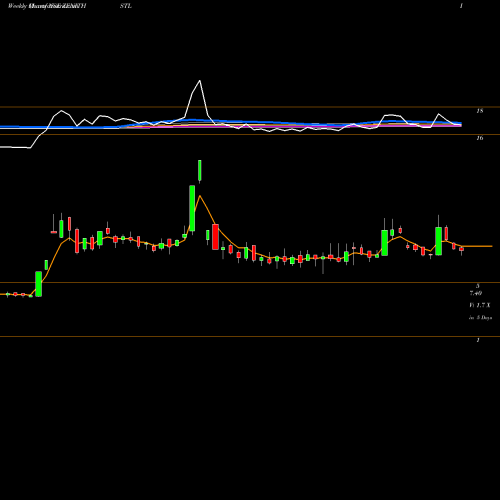This screenshot has height=500, width=500.
Task: Click the "in 5 Days" text
Action: click(480, 318)
